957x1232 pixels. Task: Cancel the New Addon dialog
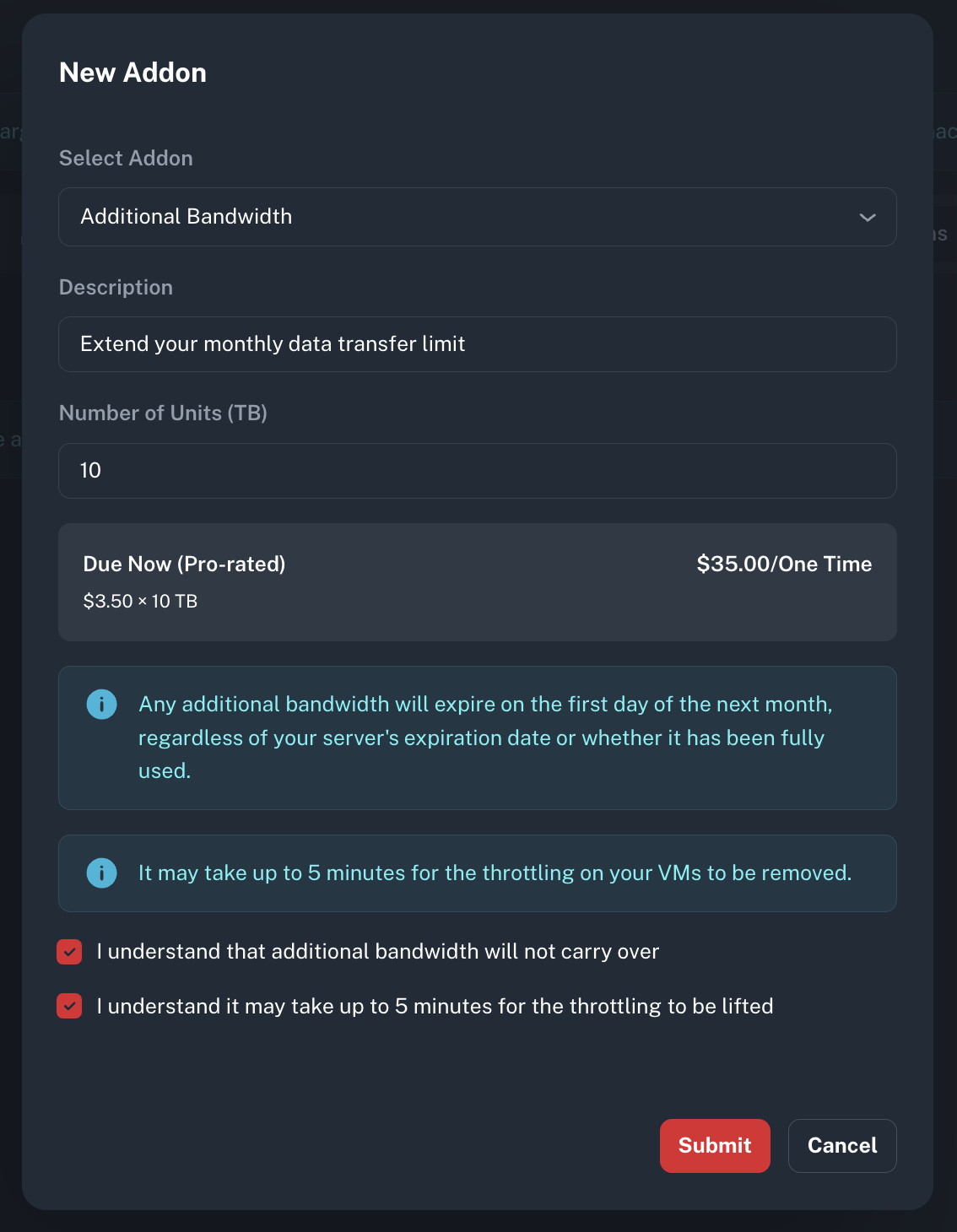(841, 1145)
